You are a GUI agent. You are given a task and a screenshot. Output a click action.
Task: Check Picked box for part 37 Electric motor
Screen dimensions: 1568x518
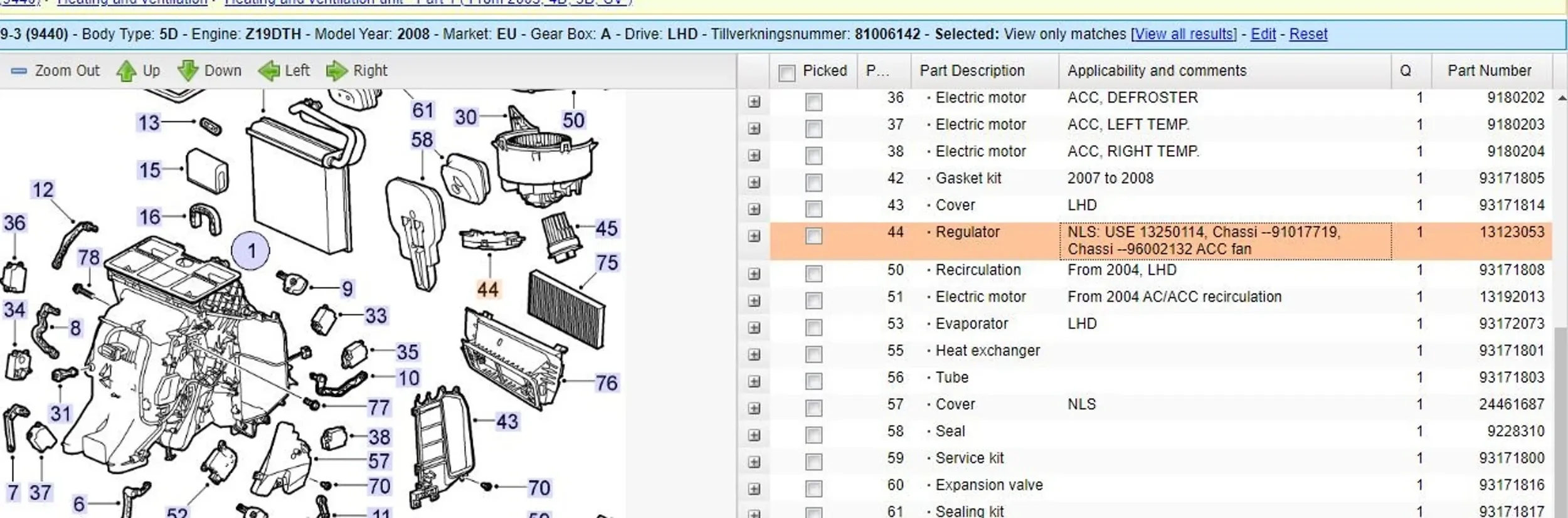coord(813,129)
